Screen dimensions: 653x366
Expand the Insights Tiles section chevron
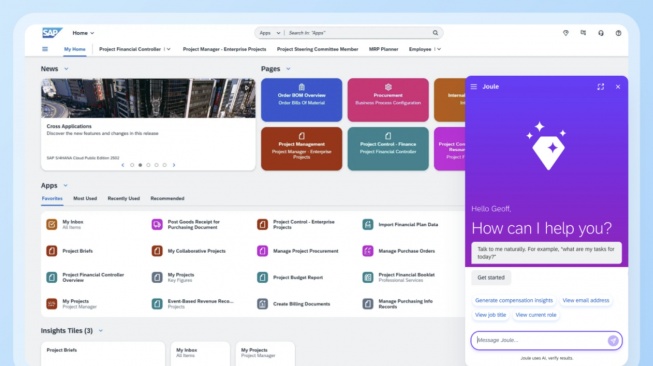100,331
